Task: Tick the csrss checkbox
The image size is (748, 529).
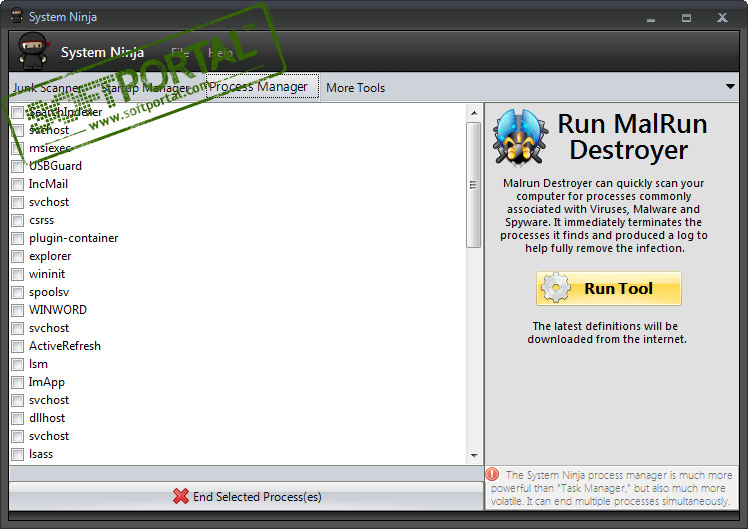Action: (x=18, y=220)
